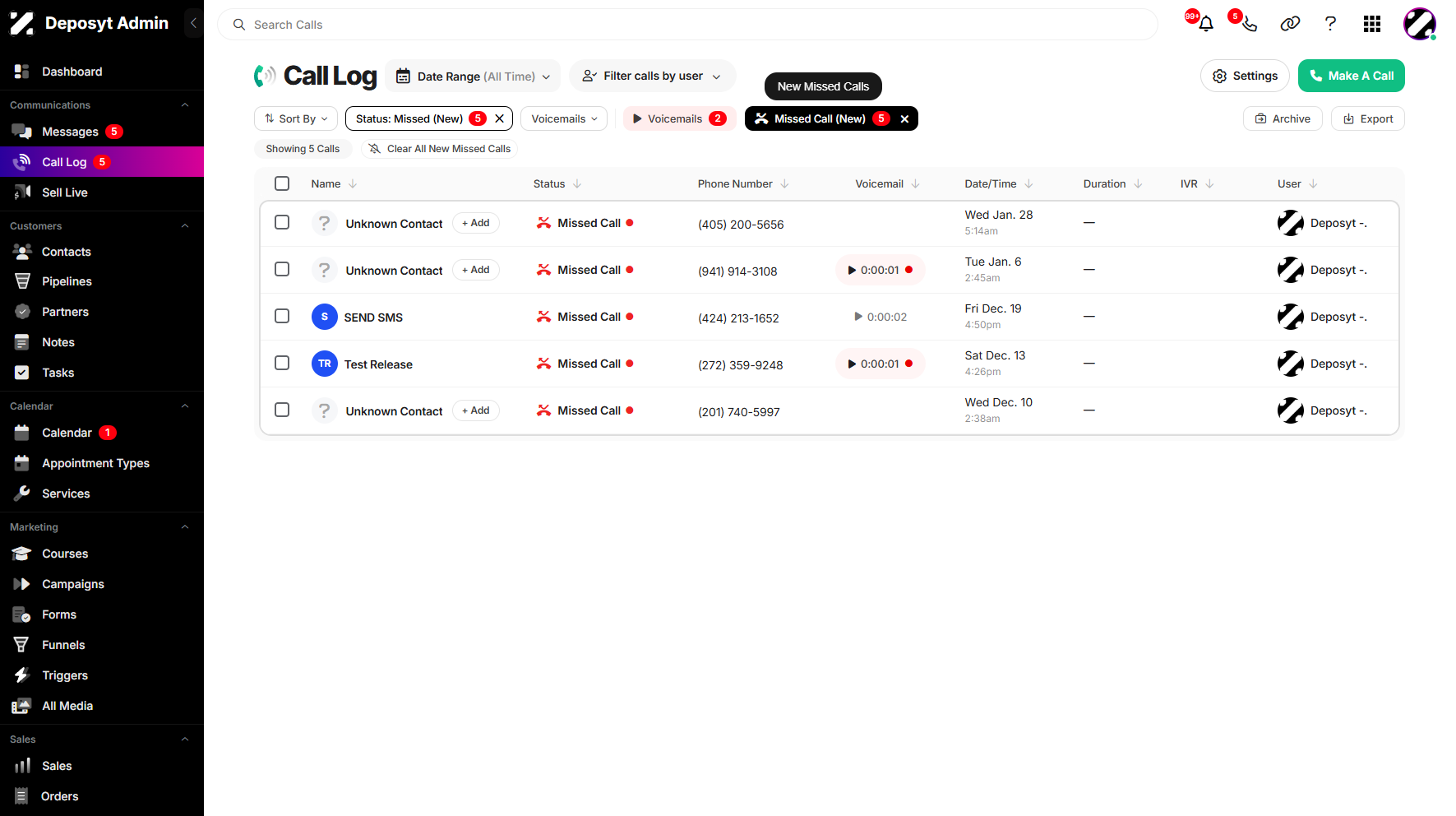Image resolution: width=1456 pixels, height=816 pixels.
Task: Collapse Marketing sidebar section
Action: (x=185, y=527)
